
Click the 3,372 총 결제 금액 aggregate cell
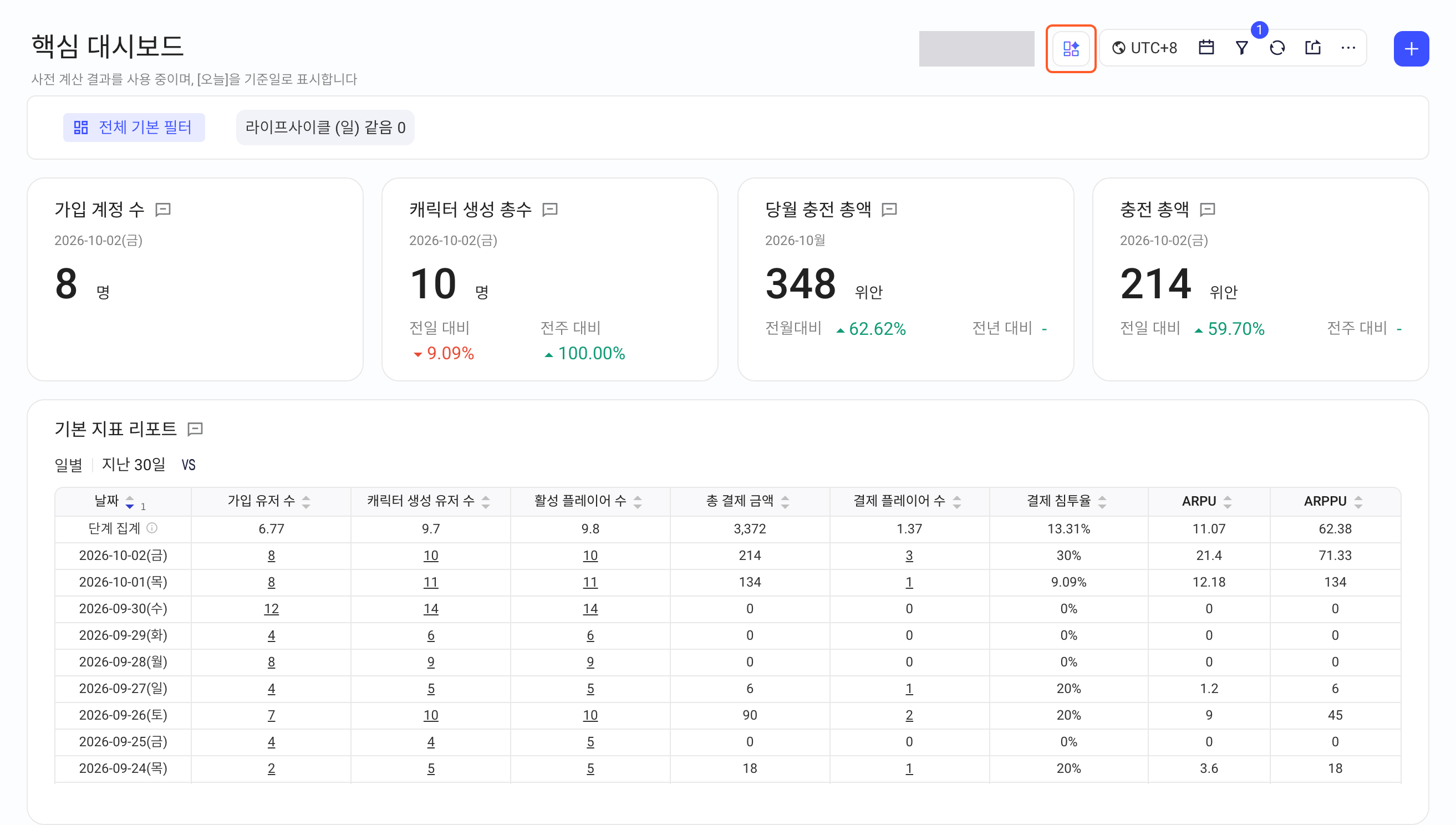[750, 529]
